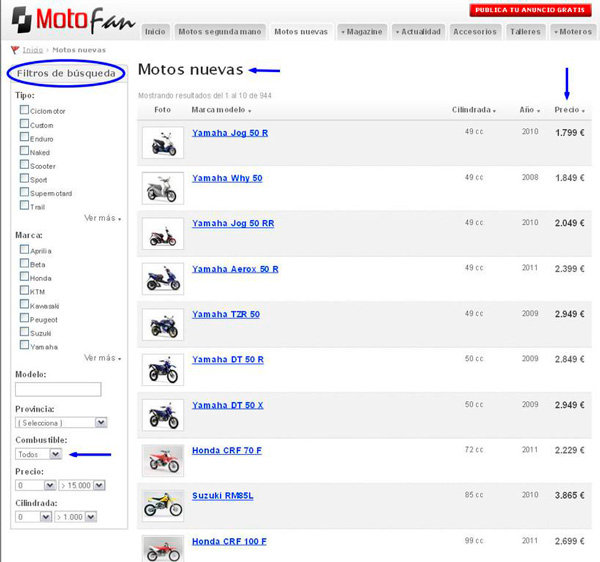Open Honda CRF 100 F photo thumbnail

(x=163, y=549)
